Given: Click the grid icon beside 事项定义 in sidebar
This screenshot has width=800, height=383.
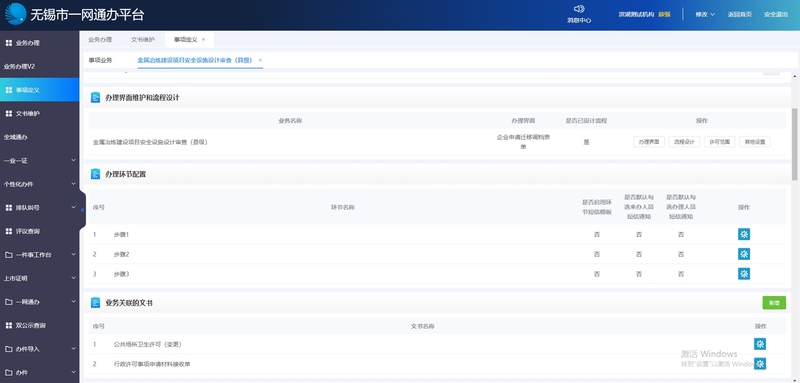Looking at the screenshot, I should click(x=9, y=90).
